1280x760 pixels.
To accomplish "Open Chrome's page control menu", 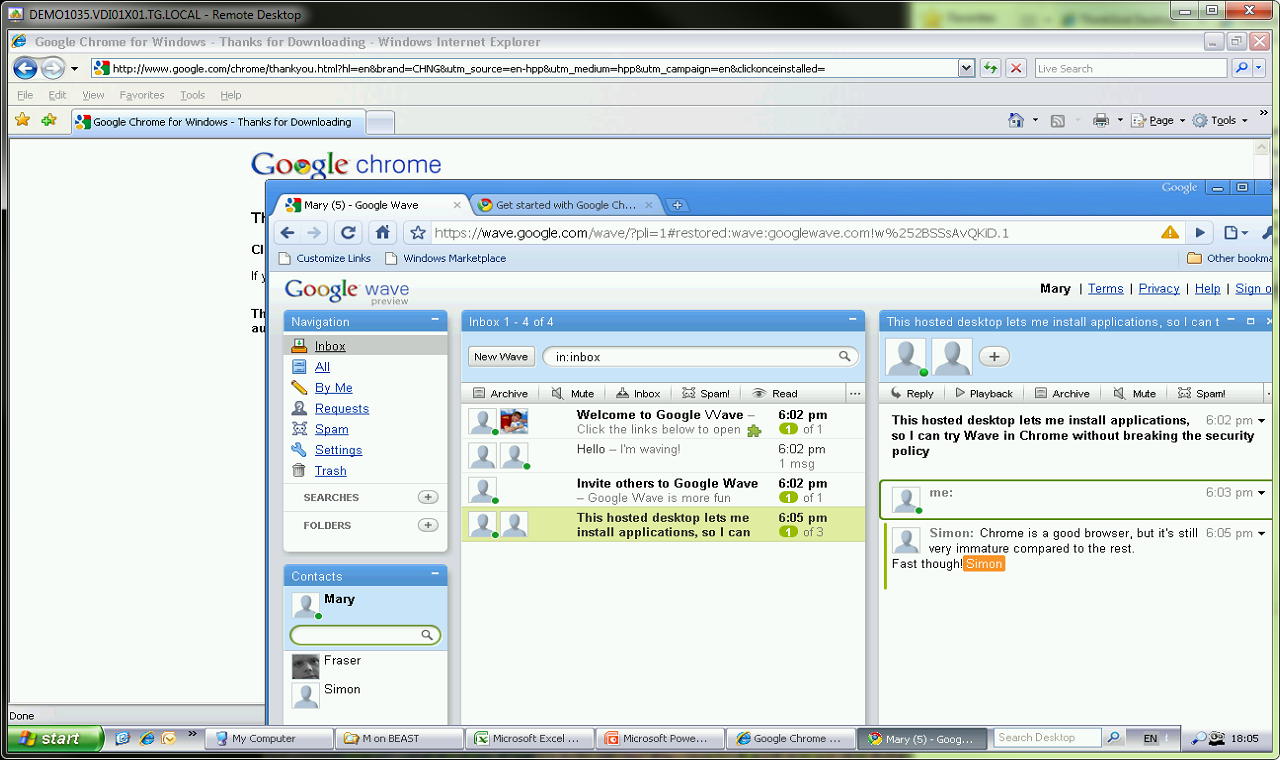I will click(1236, 233).
